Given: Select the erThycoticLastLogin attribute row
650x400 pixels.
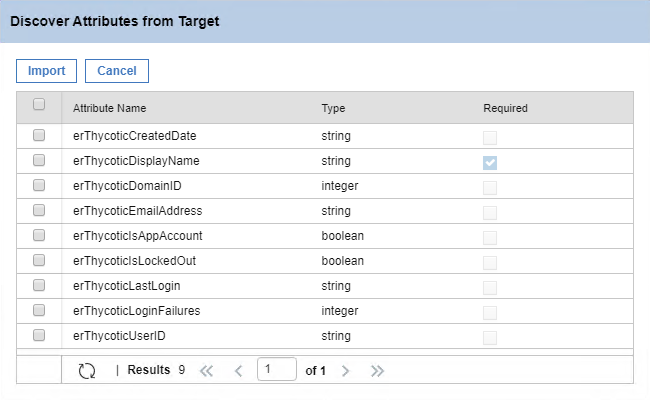Looking at the screenshot, I should tap(325, 286).
